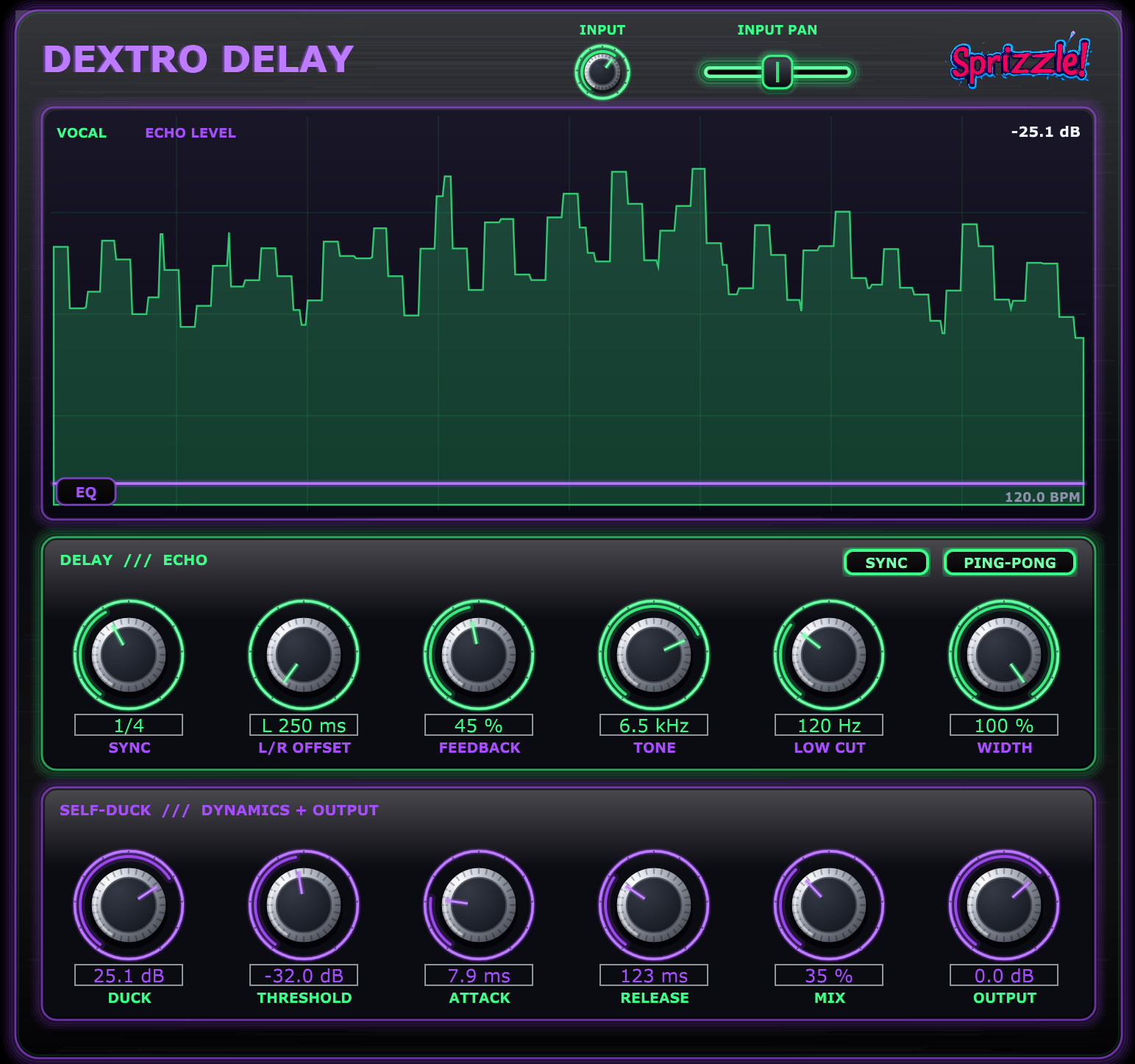Select the 100 % width value field

(1004, 725)
